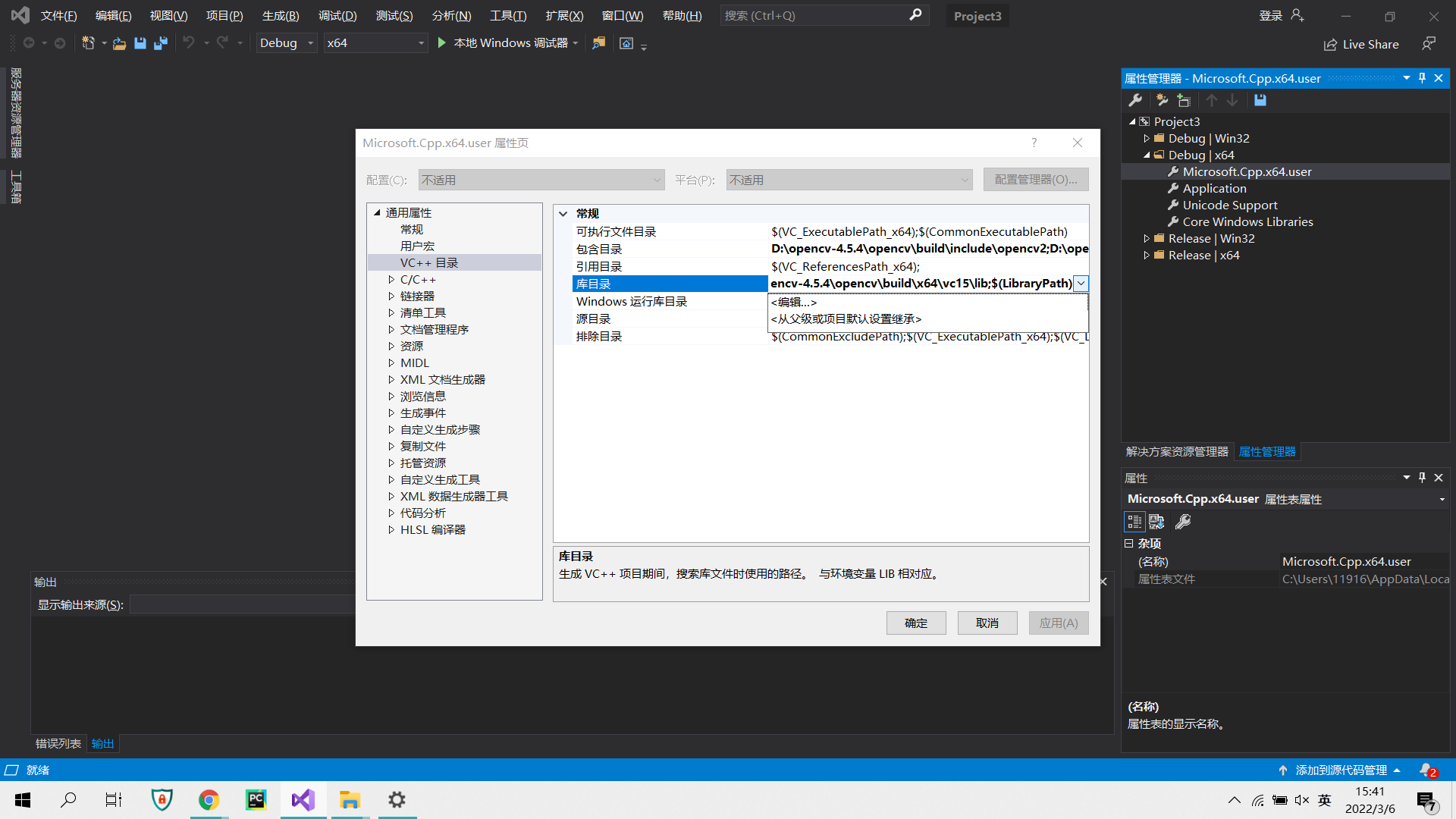The height and width of the screenshot is (819, 1456).
Task: Collapse the 通用属性 tree node
Action: (377, 212)
